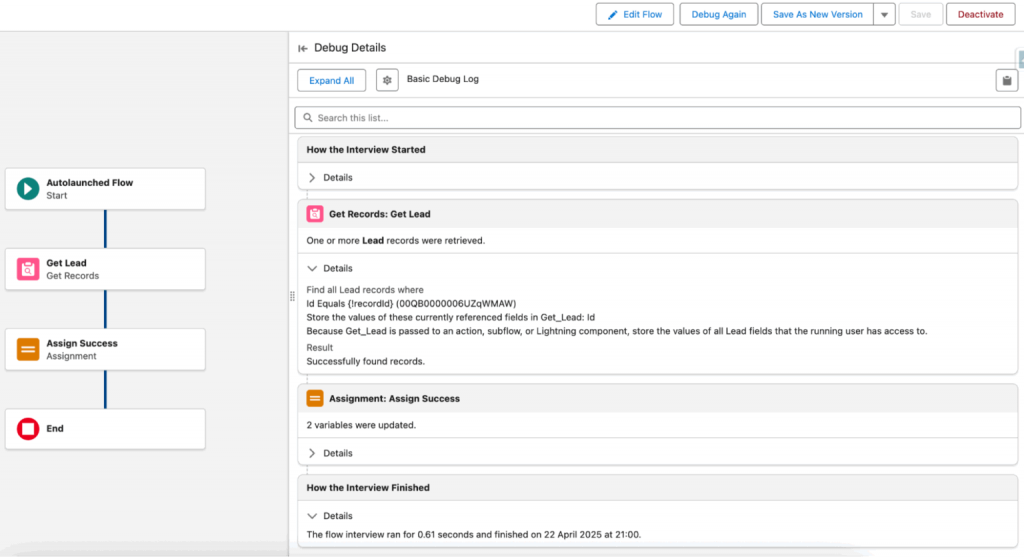Collapse Details under Get Records: Get Lead
This screenshot has width=1024, height=557.
point(312,268)
